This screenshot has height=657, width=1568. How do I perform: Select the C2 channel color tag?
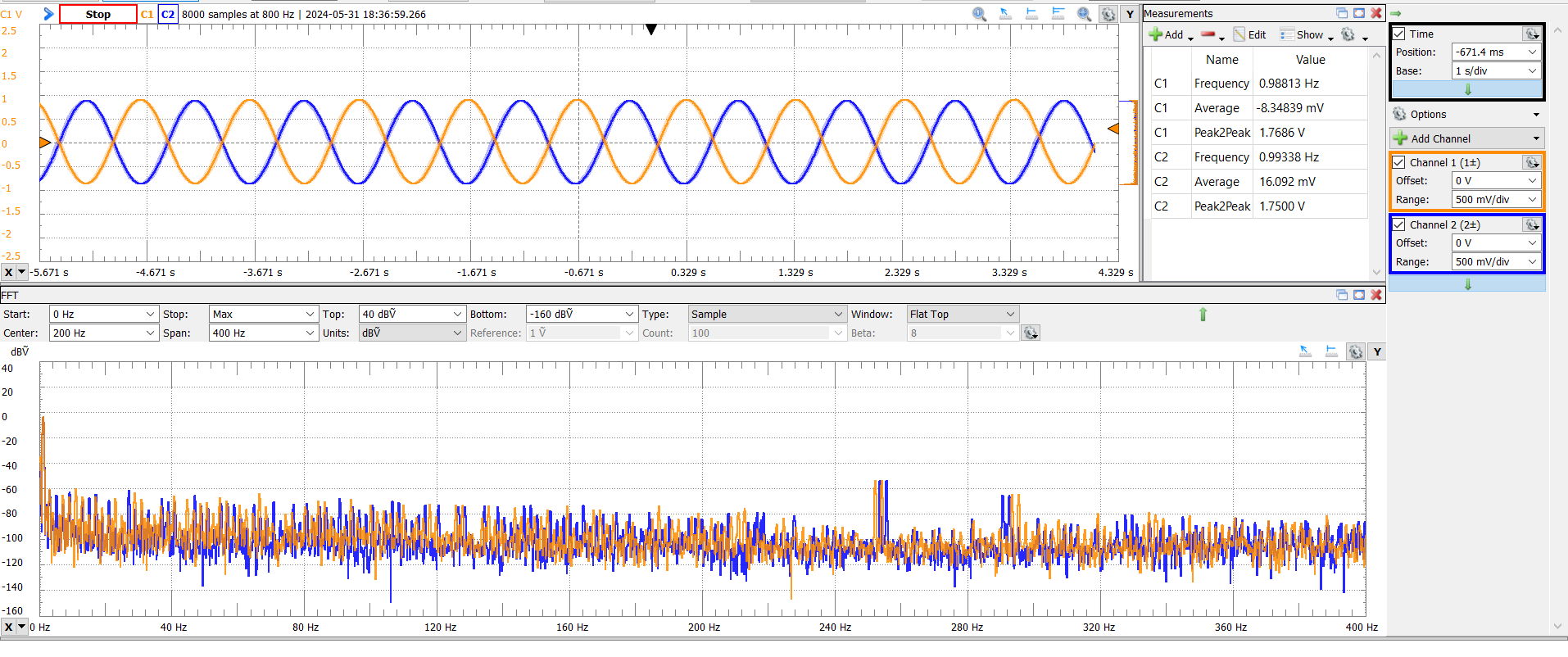point(168,14)
